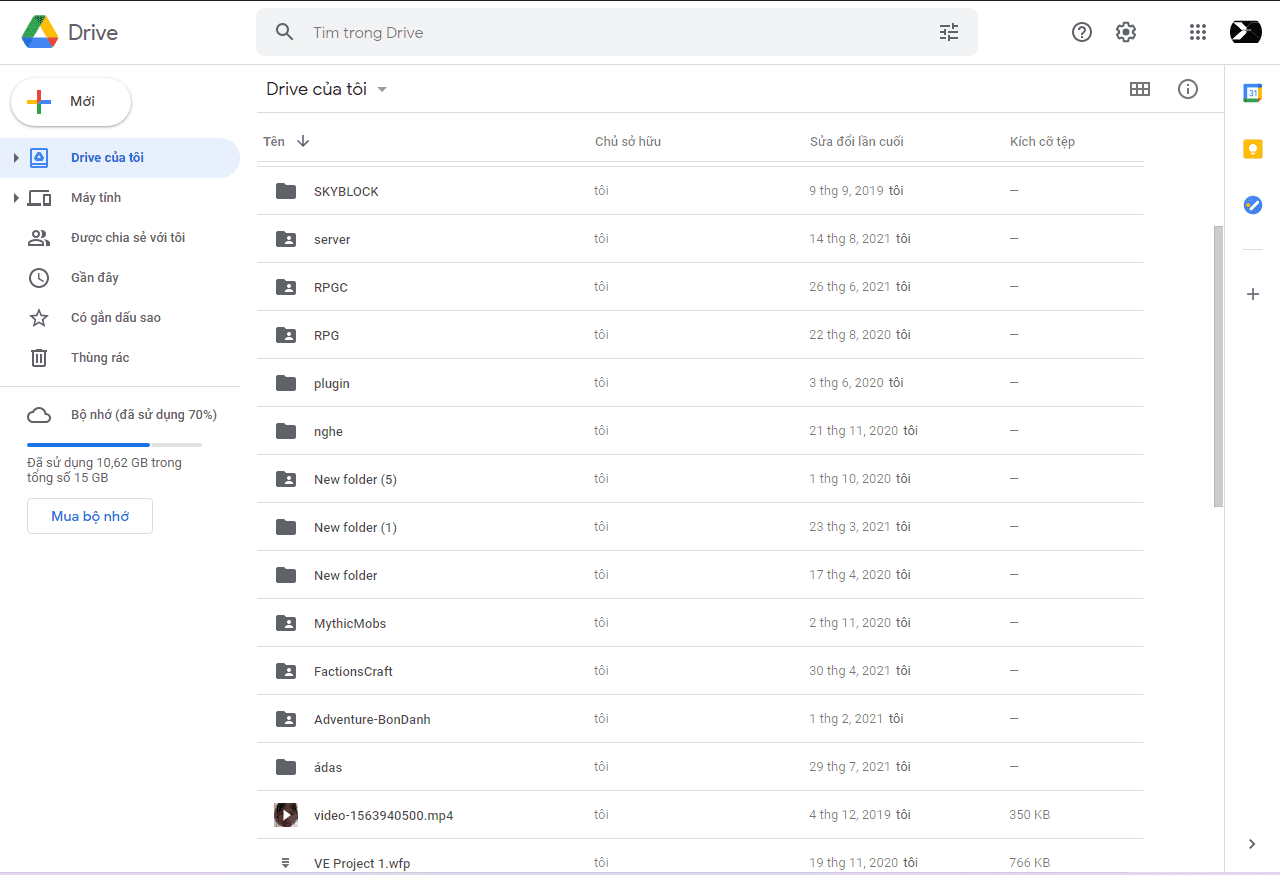
Task: Click the Mua bộ nhớ button
Action: click(90, 516)
